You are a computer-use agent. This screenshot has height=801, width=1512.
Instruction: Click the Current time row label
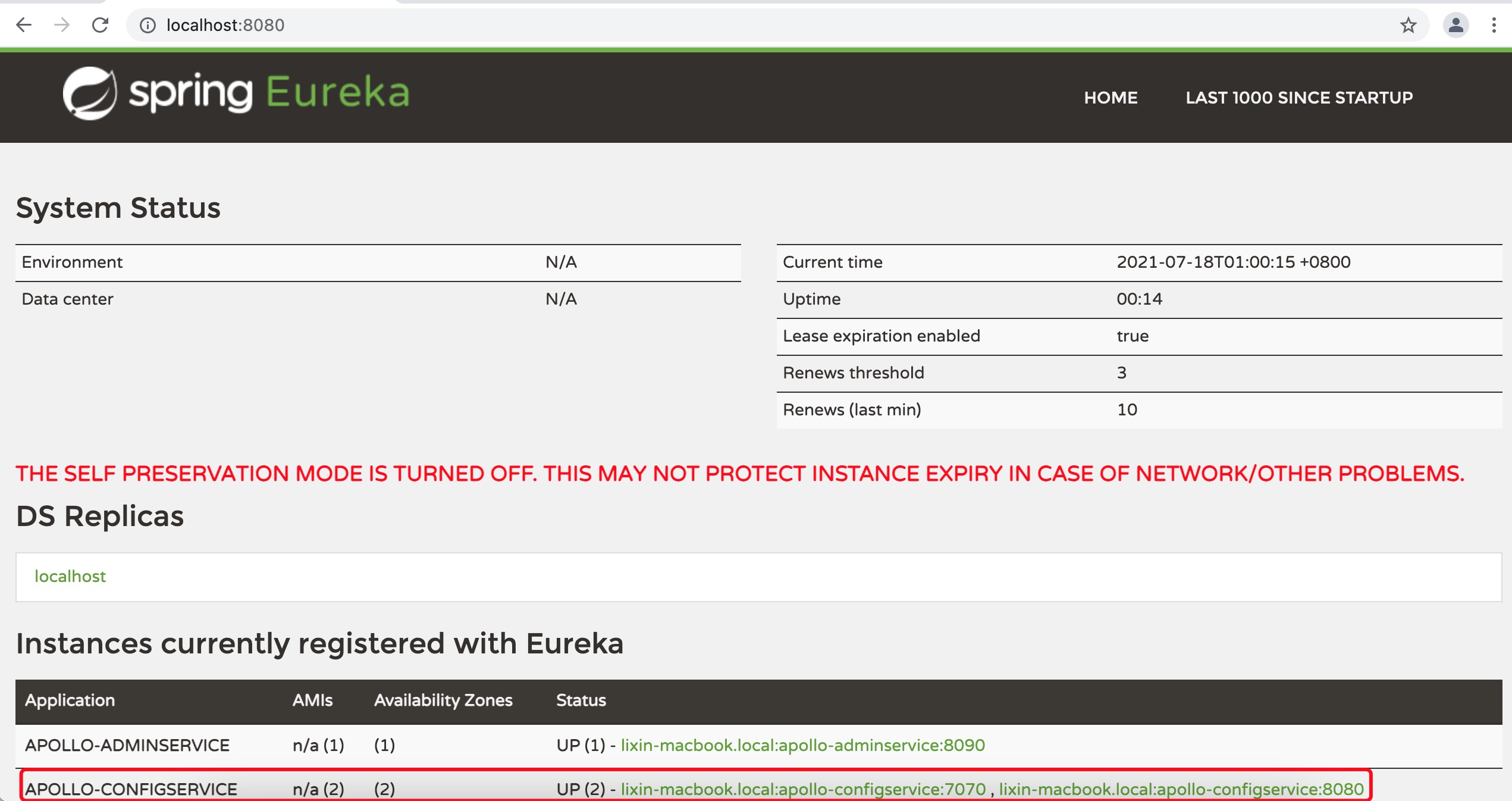coord(833,262)
